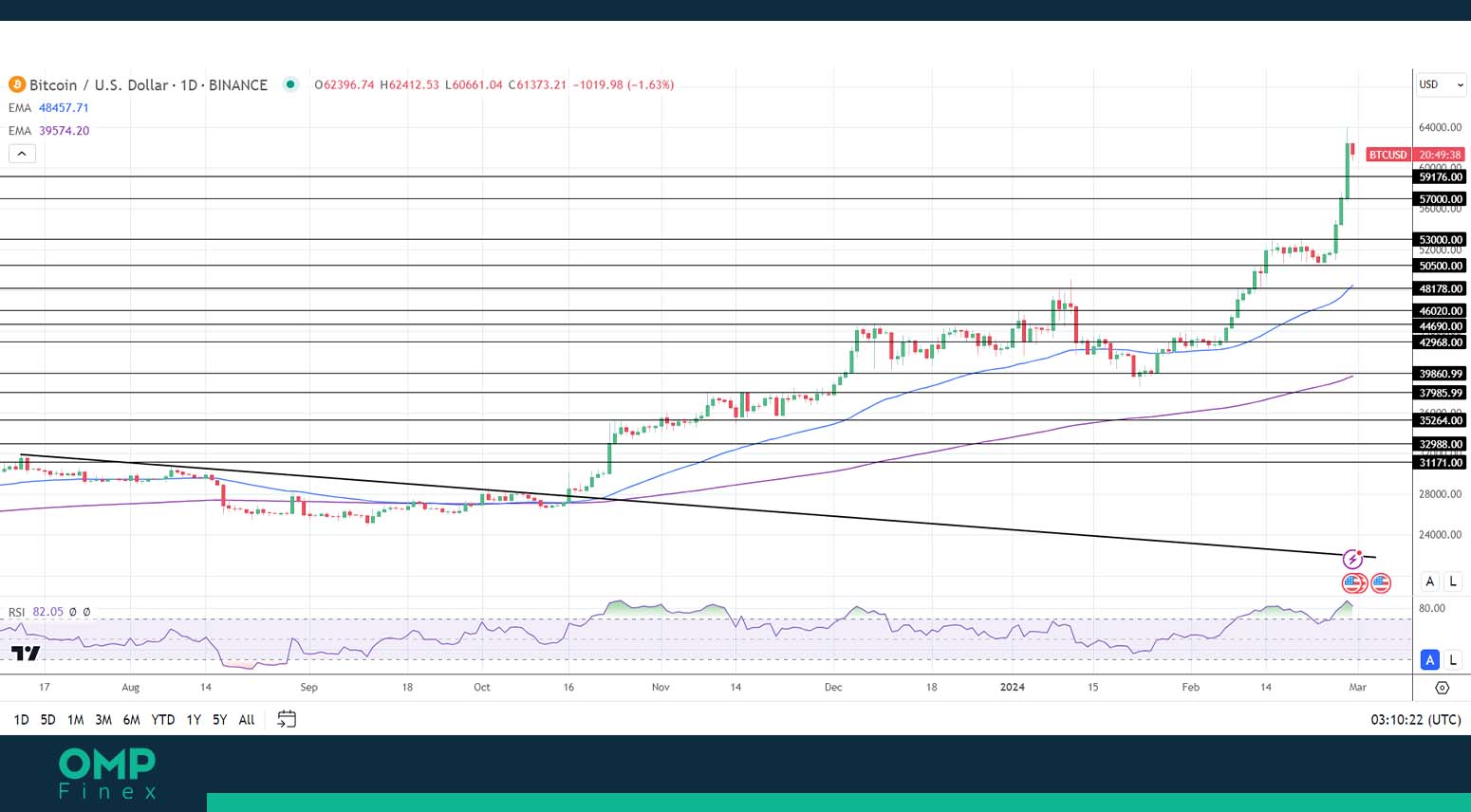Click the purple lightning event marker icon
The width and height of the screenshot is (1471, 812).
[1352, 560]
